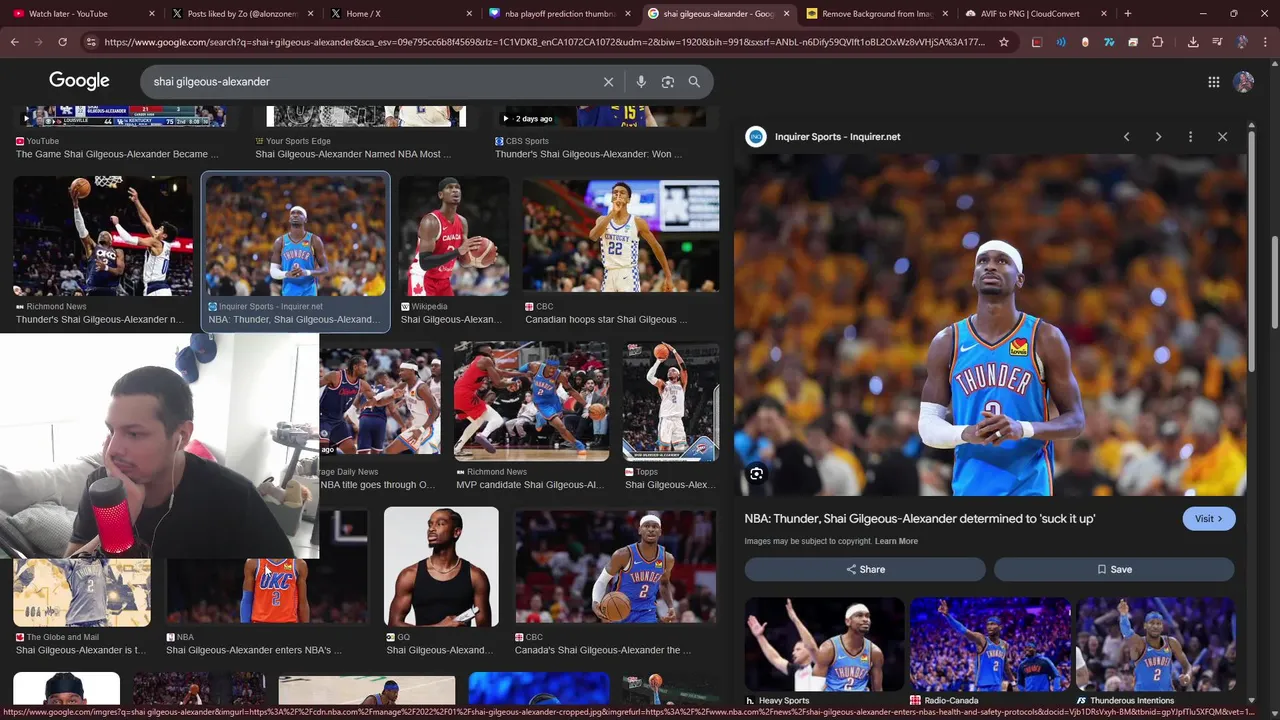
Task: Open 'NBA title goes through O...' caption
Action: pyautogui.click(x=378, y=485)
